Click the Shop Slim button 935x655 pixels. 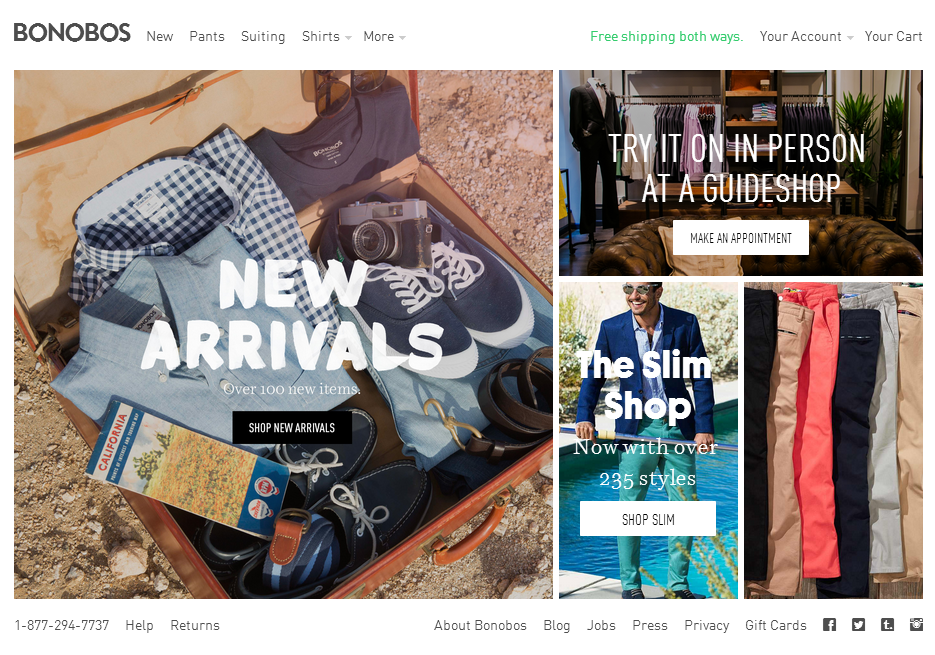pos(648,519)
